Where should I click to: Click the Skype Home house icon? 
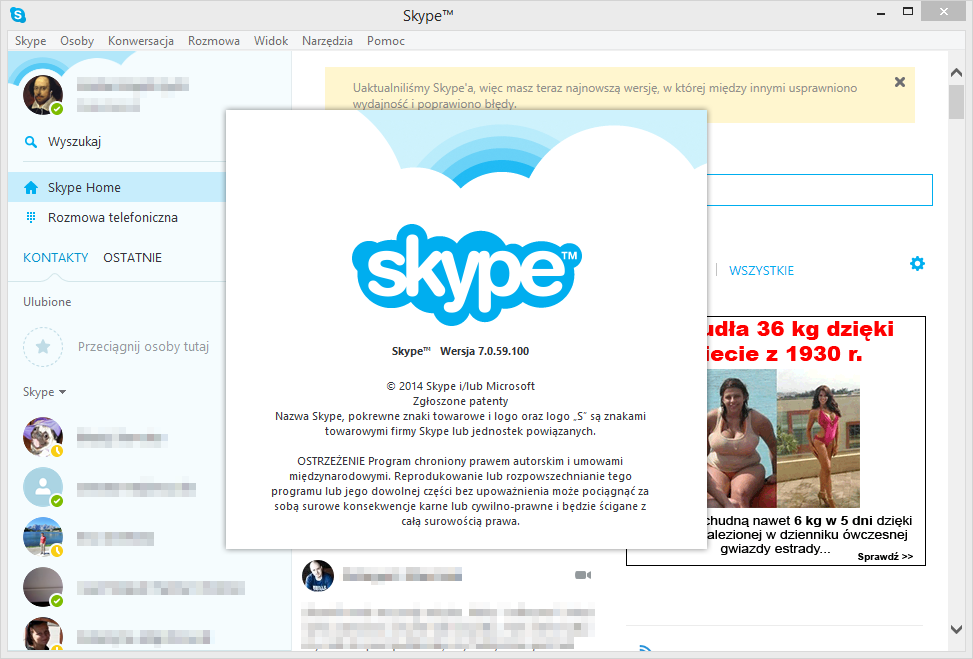click(x=30, y=187)
